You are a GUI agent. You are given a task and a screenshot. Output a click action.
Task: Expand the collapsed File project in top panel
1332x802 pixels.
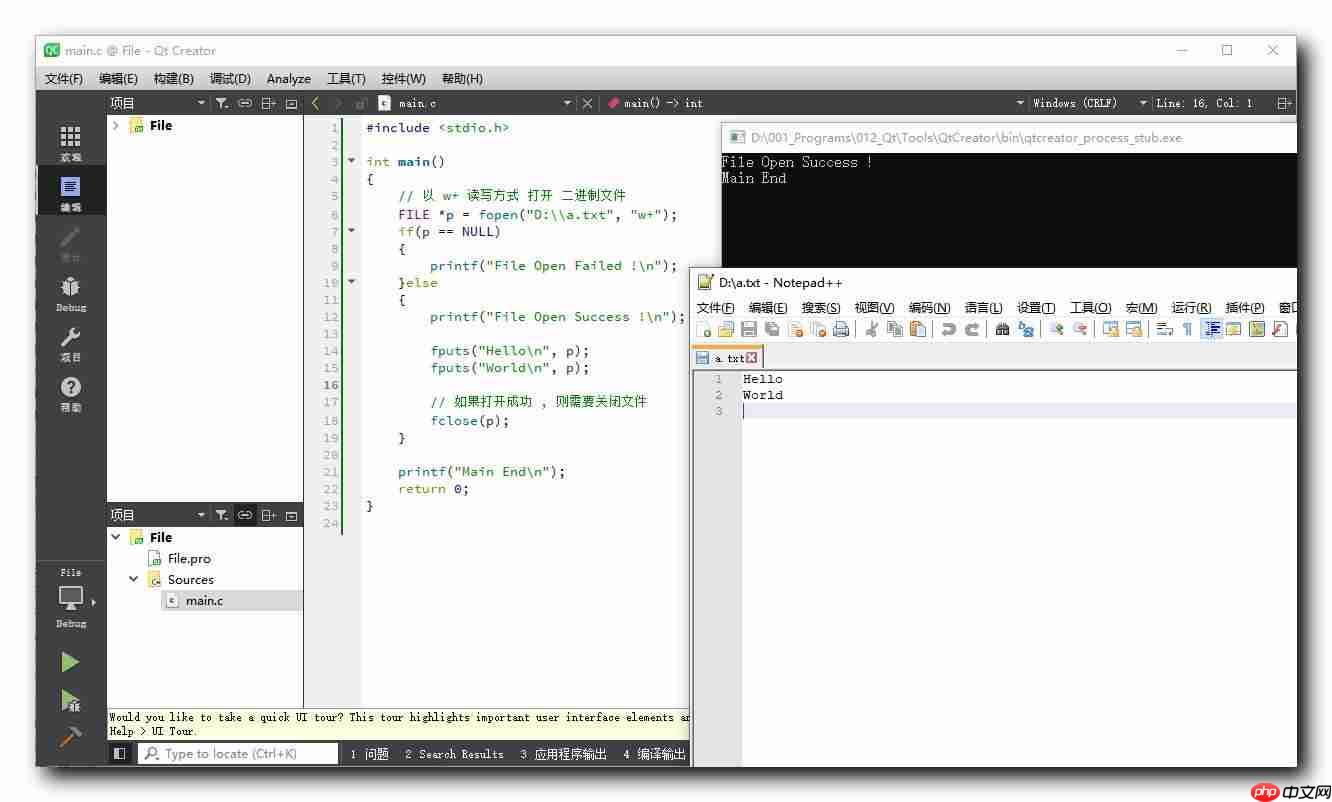(x=116, y=126)
